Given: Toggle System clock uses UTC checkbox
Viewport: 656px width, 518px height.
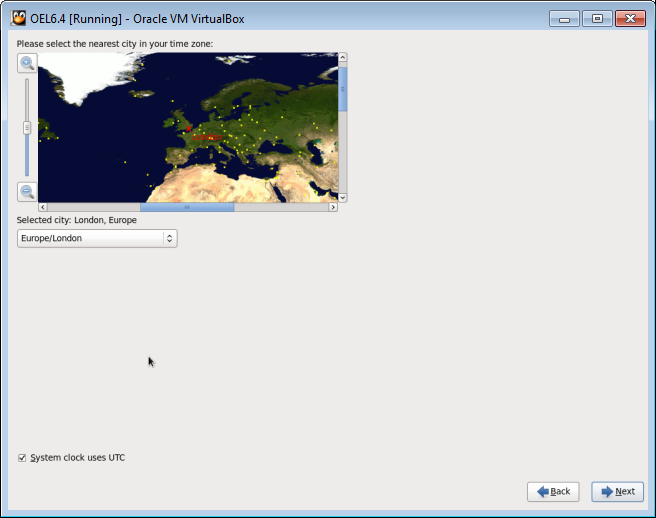Looking at the screenshot, I should pyautogui.click(x=22, y=458).
